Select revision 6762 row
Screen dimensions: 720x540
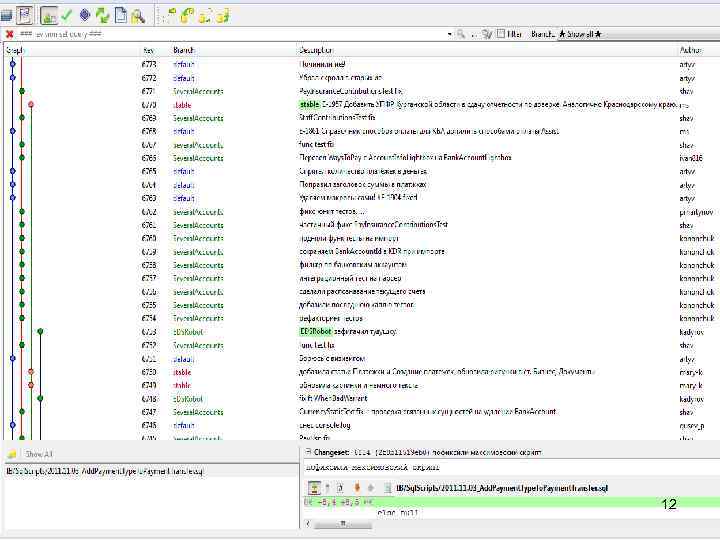coord(360,212)
